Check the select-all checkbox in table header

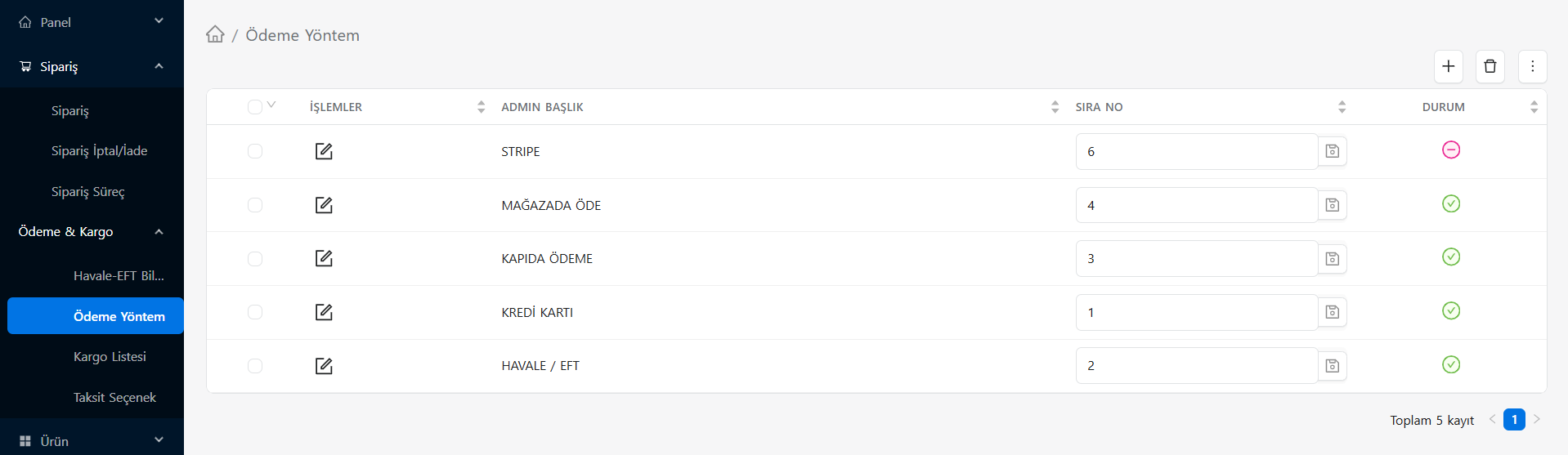pos(255,107)
